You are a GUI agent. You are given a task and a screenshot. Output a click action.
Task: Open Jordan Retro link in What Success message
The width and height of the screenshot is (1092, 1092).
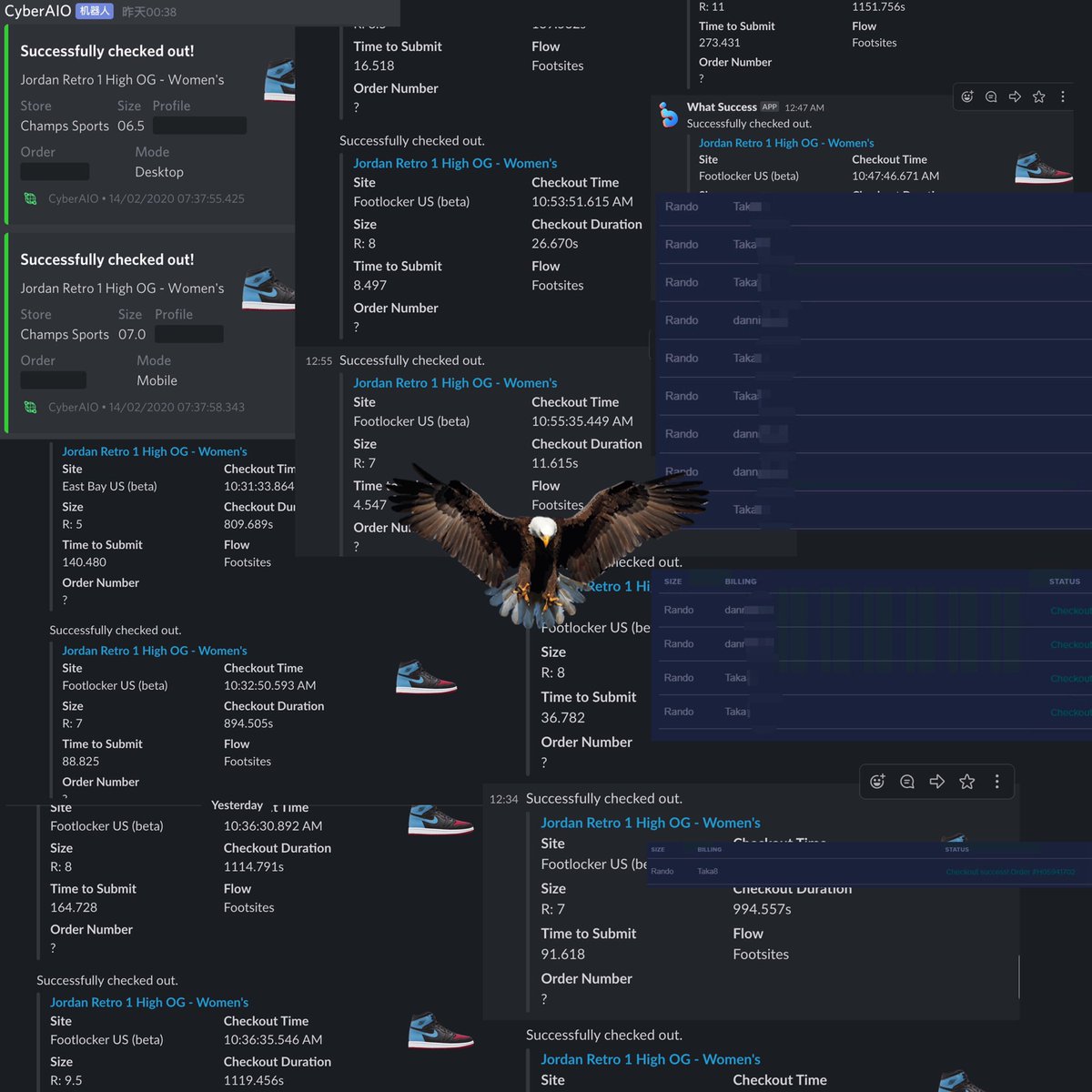(x=786, y=143)
